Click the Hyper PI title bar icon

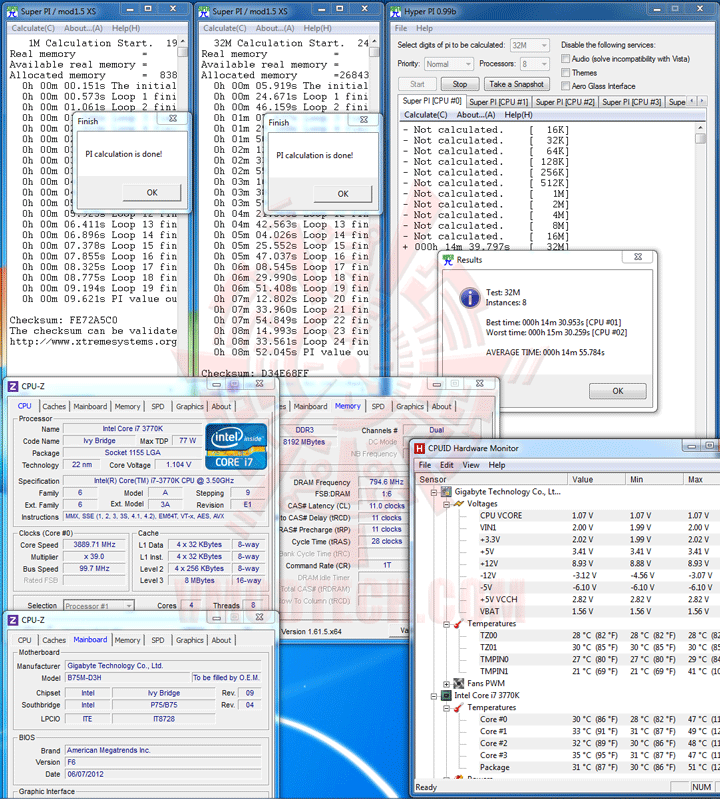pyautogui.click(x=395, y=11)
